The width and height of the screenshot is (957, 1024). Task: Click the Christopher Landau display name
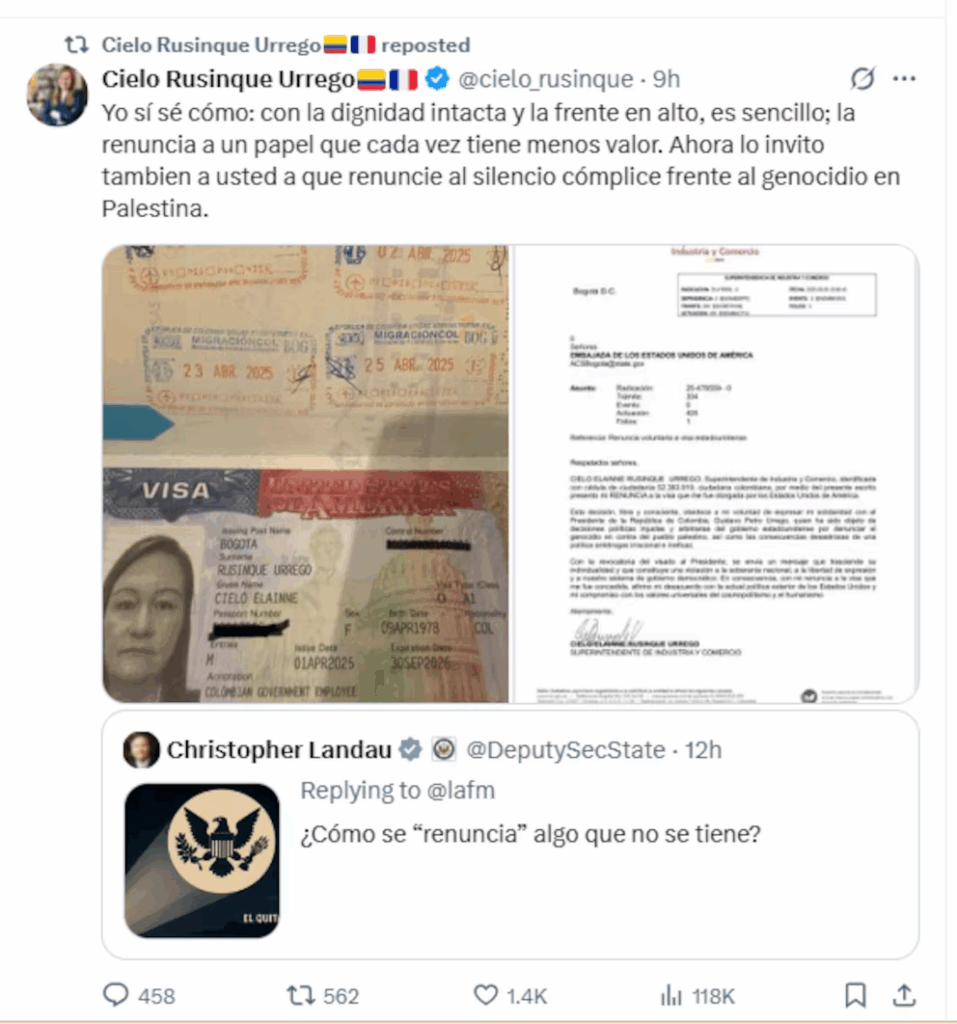(x=279, y=750)
